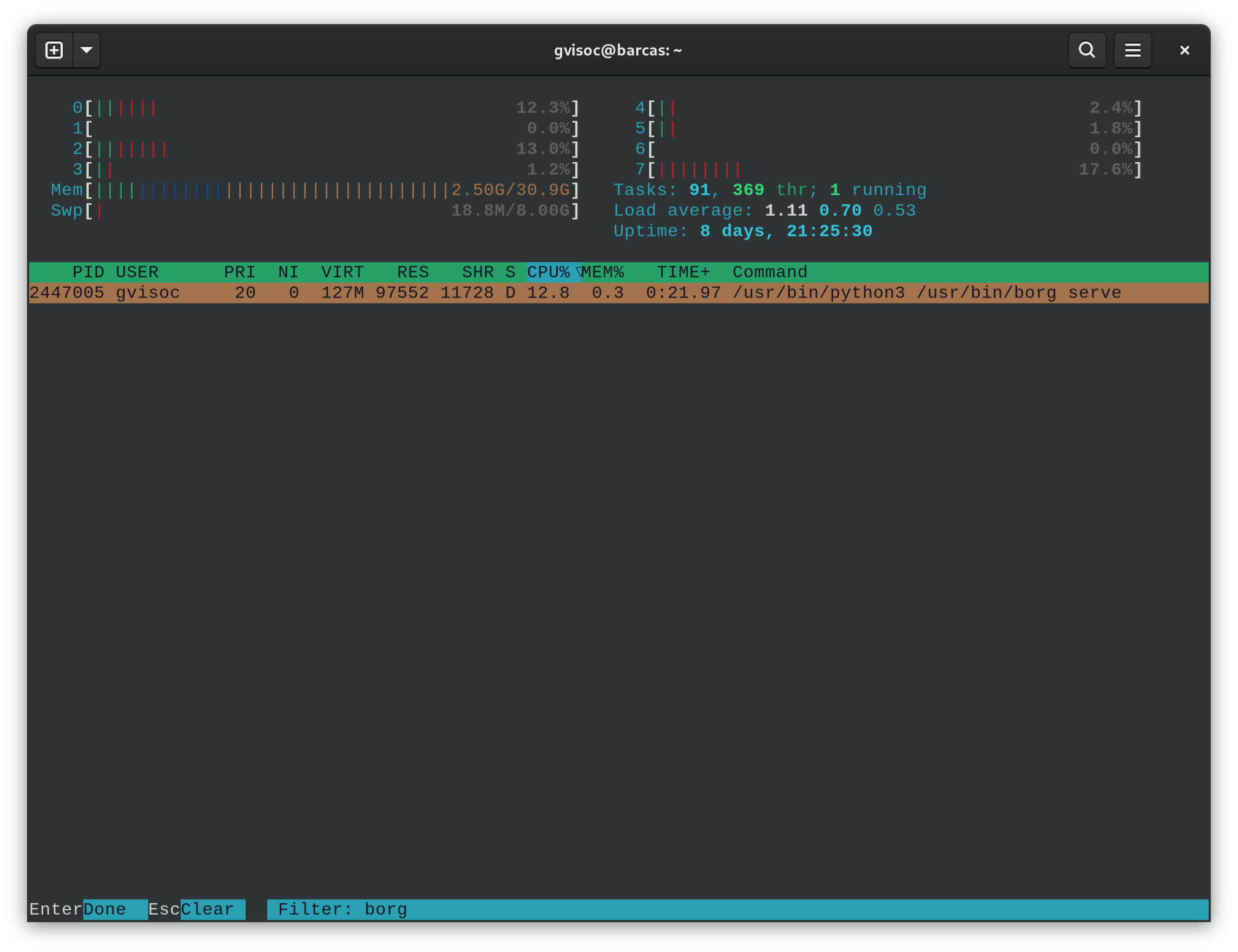Click the CPU 3 usage meter
Image resolution: width=1238 pixels, height=952 pixels.
pos(325,169)
